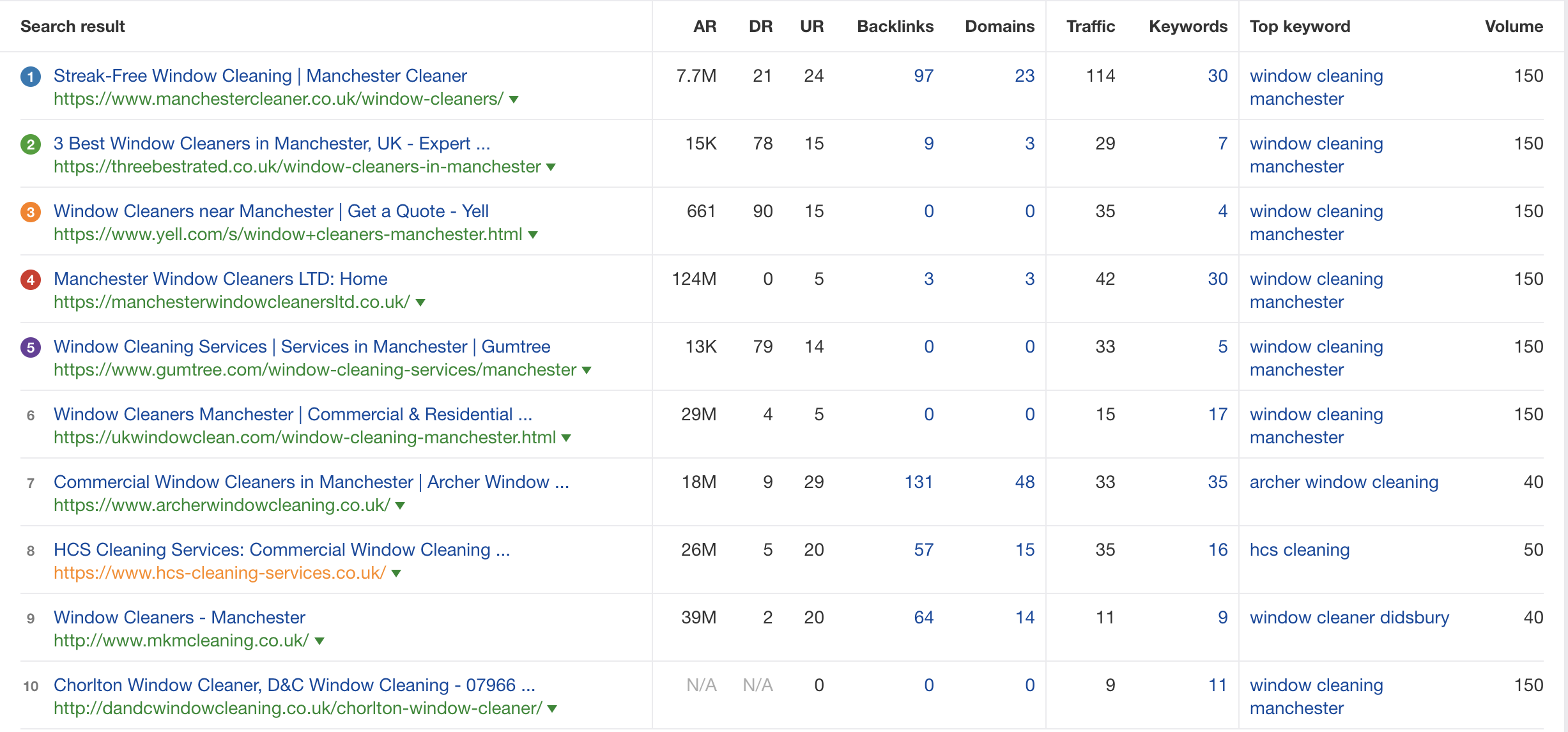
Task: Open 64 backlinks for mkmcleaning row
Action: pyautogui.click(x=923, y=617)
